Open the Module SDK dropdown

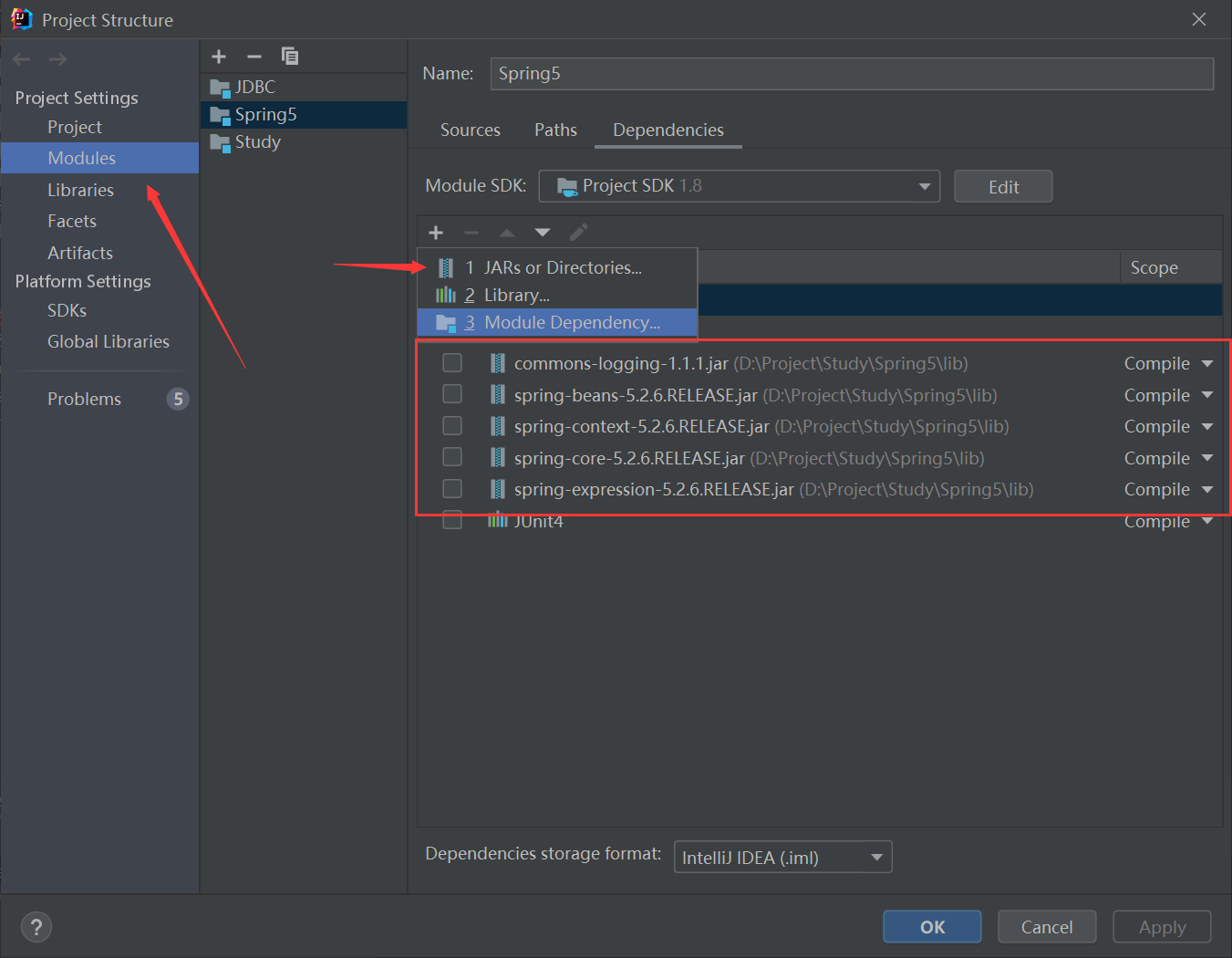pyautogui.click(x=740, y=186)
